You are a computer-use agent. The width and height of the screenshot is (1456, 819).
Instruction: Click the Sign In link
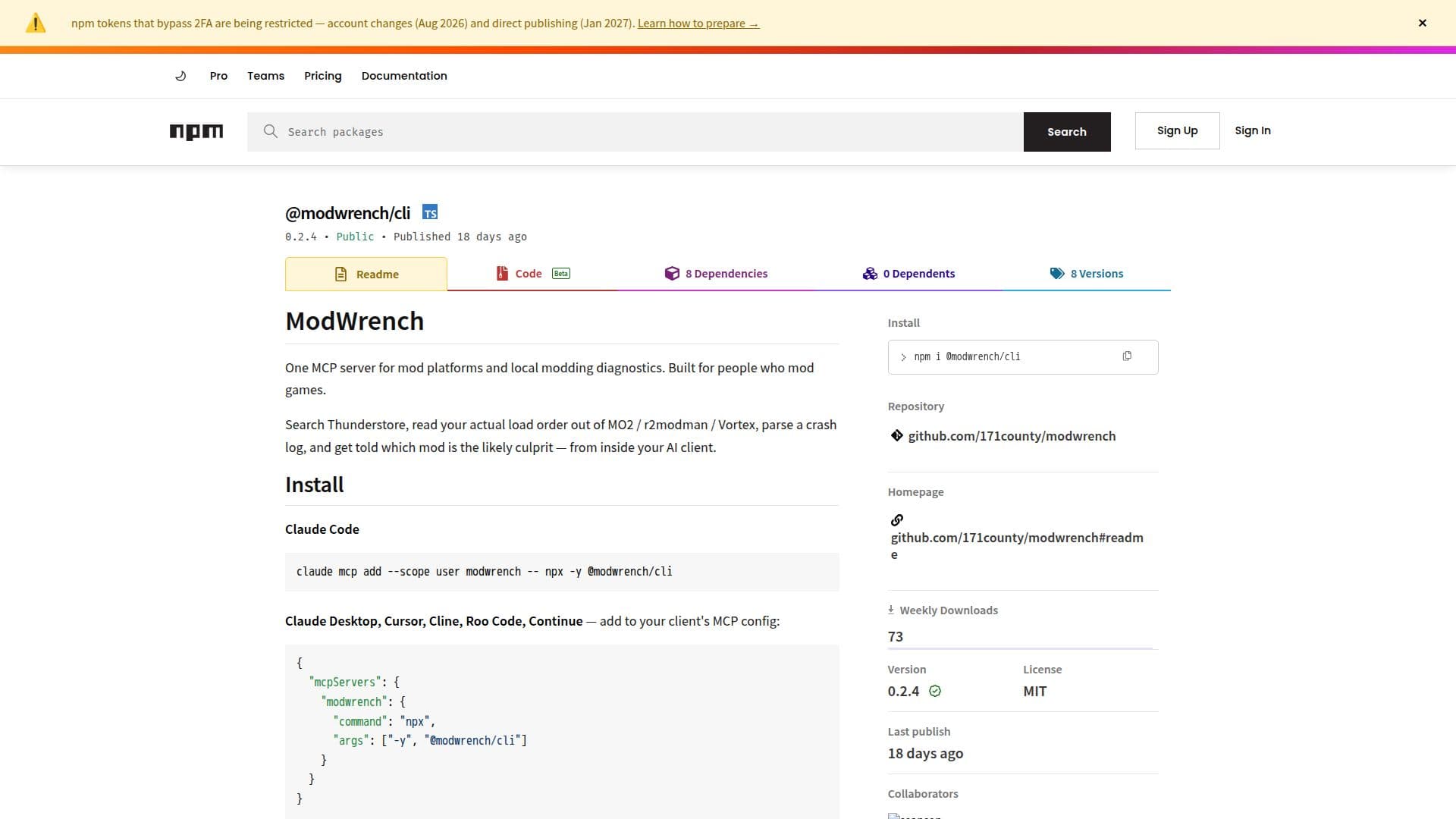[x=1253, y=130]
